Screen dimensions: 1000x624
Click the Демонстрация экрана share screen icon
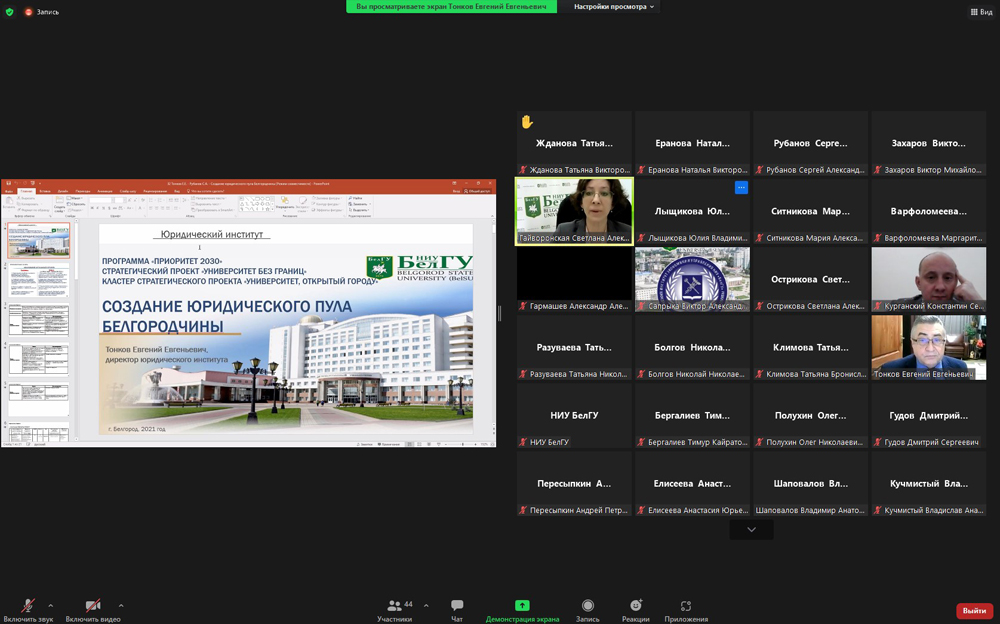(522, 606)
